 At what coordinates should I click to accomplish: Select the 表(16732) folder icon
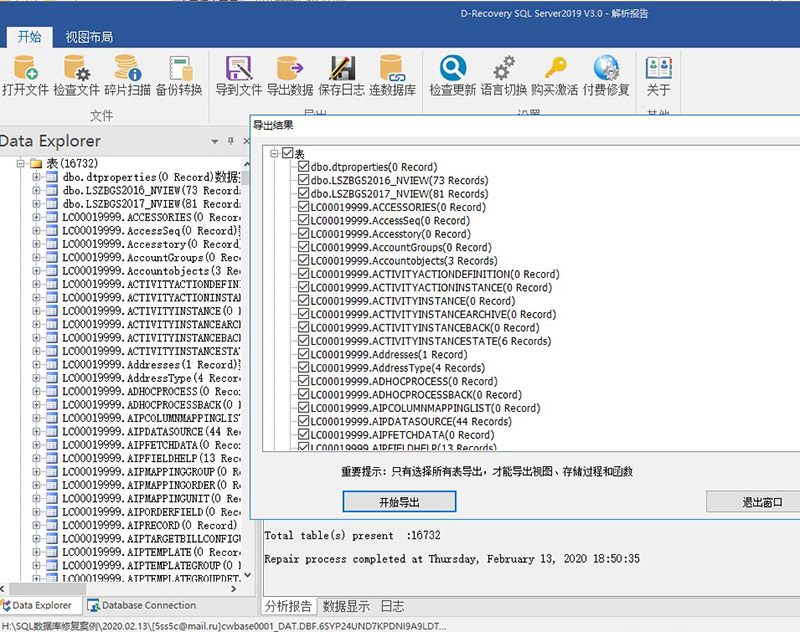click(x=36, y=163)
